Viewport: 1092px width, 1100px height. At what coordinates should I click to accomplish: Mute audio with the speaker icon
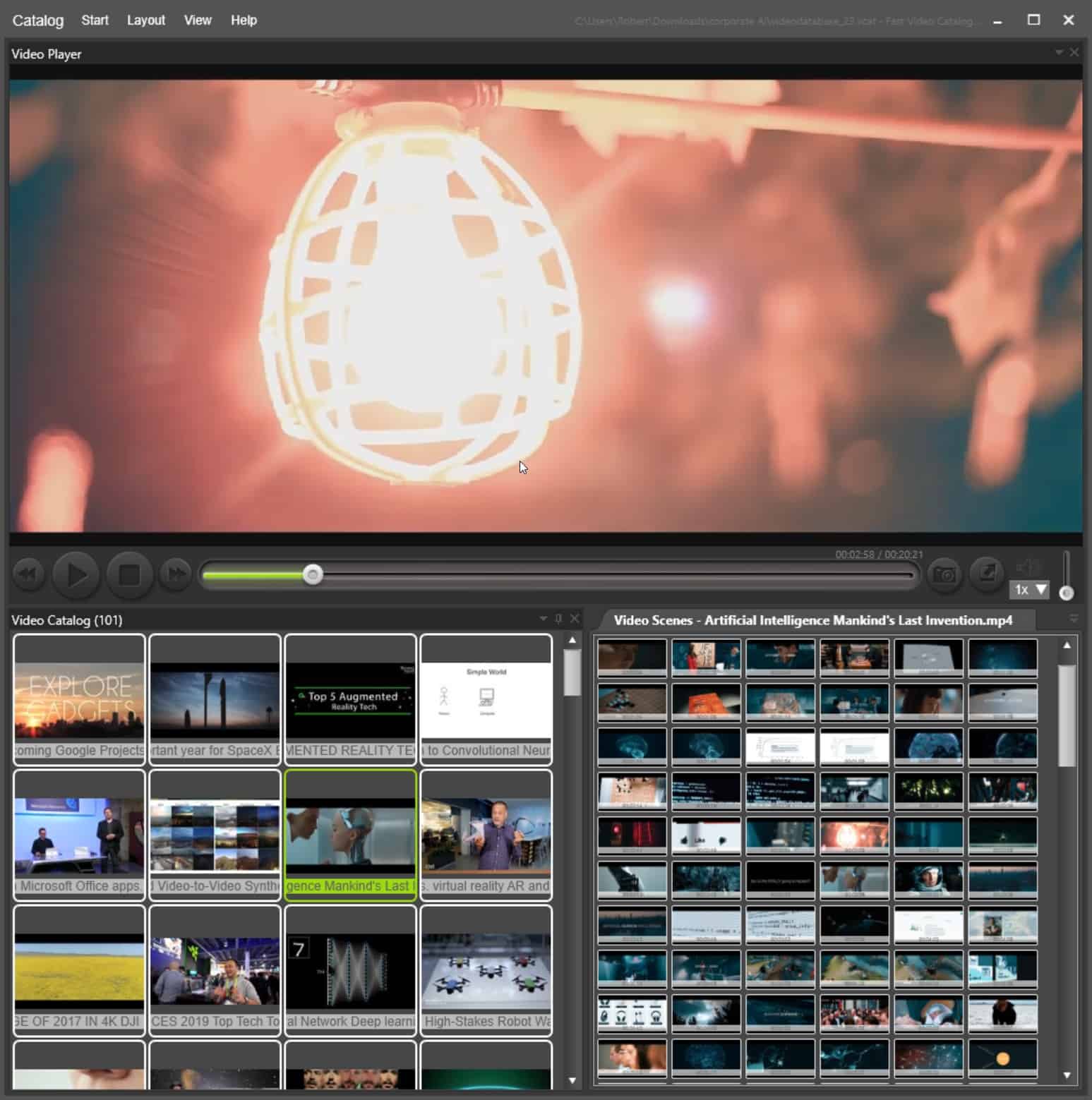point(1027,566)
